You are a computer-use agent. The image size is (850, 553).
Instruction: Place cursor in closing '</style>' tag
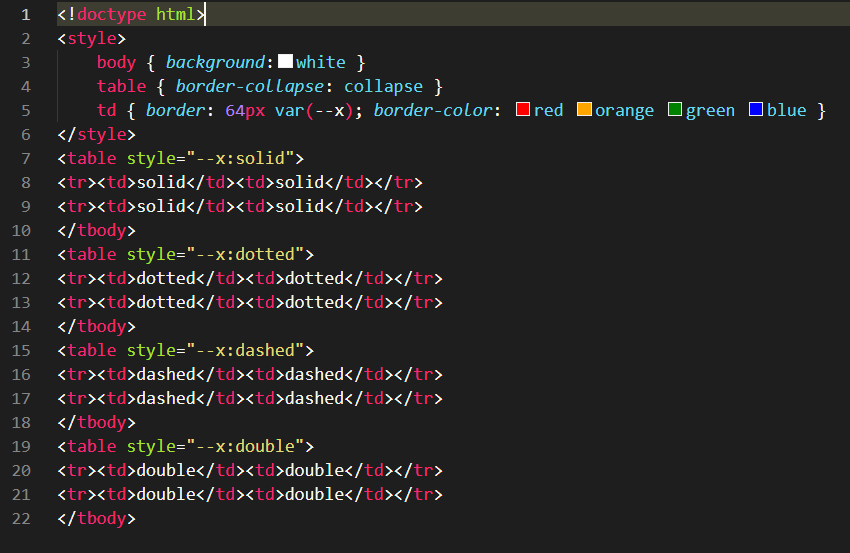[x=96, y=134]
